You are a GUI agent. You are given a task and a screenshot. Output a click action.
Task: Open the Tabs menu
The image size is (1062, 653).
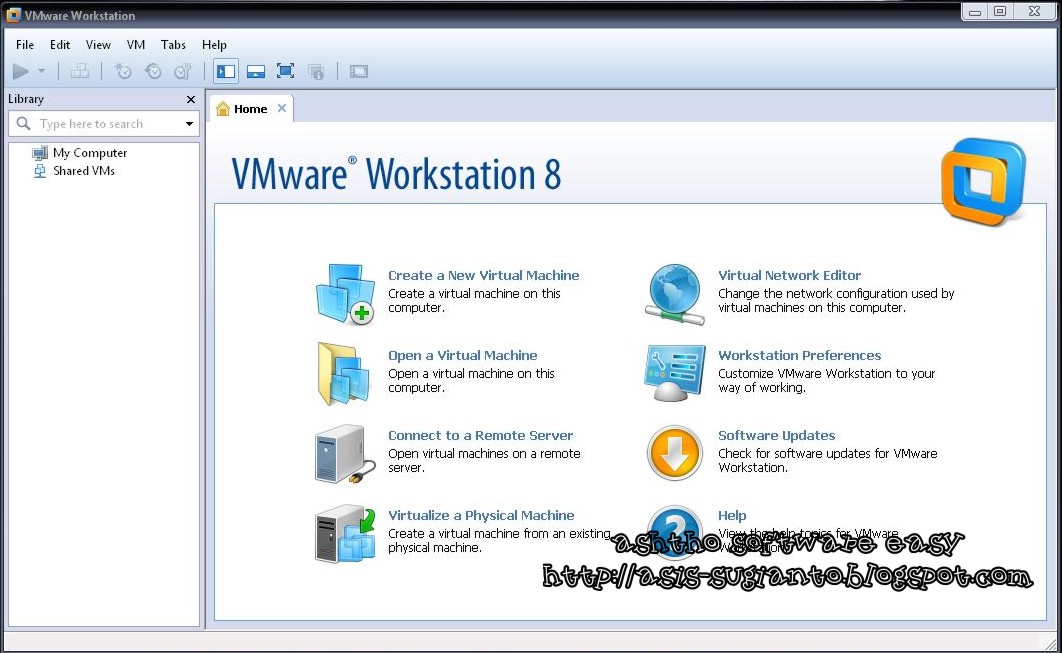[173, 45]
